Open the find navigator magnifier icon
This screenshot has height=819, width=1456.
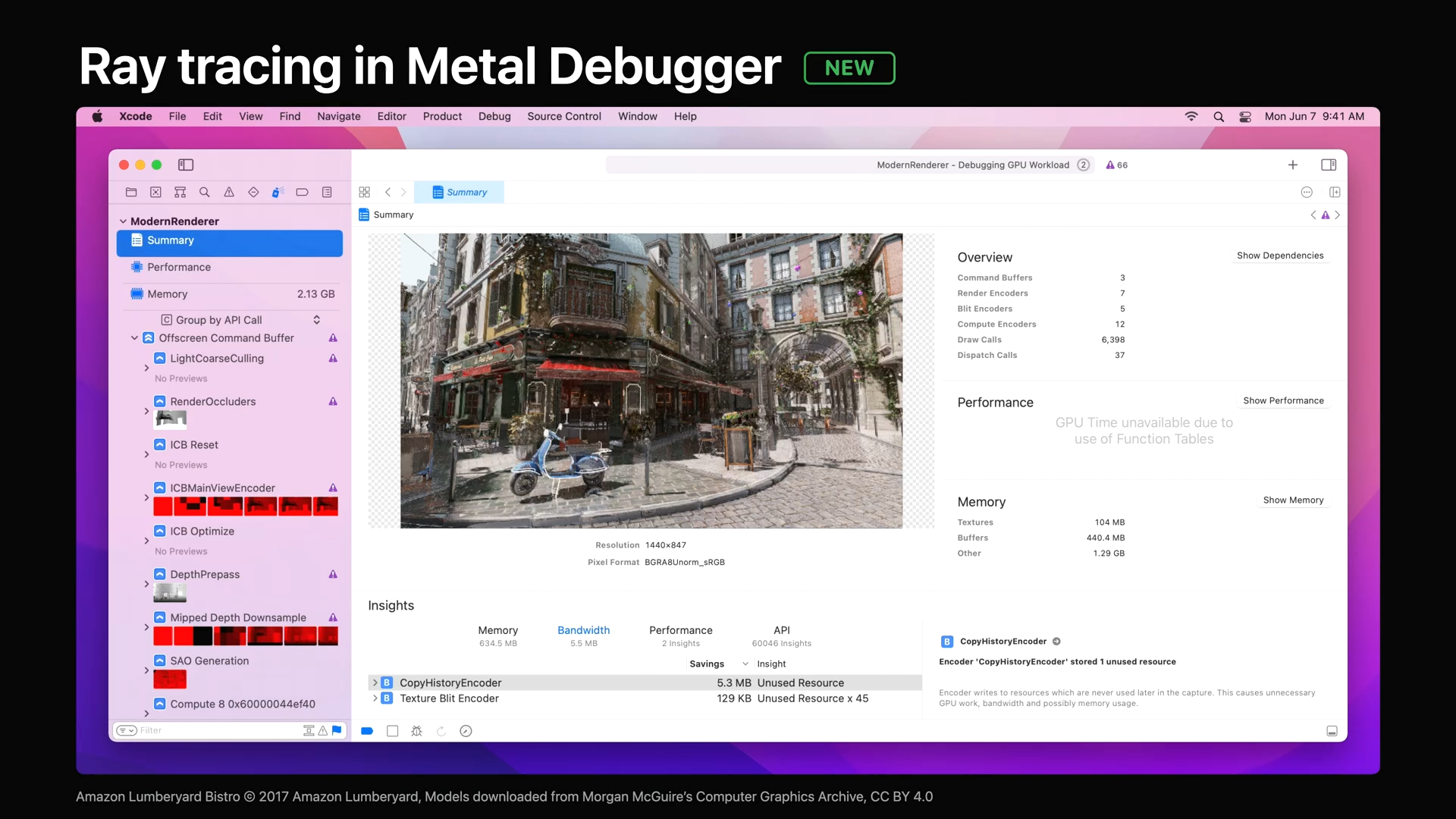tap(205, 193)
